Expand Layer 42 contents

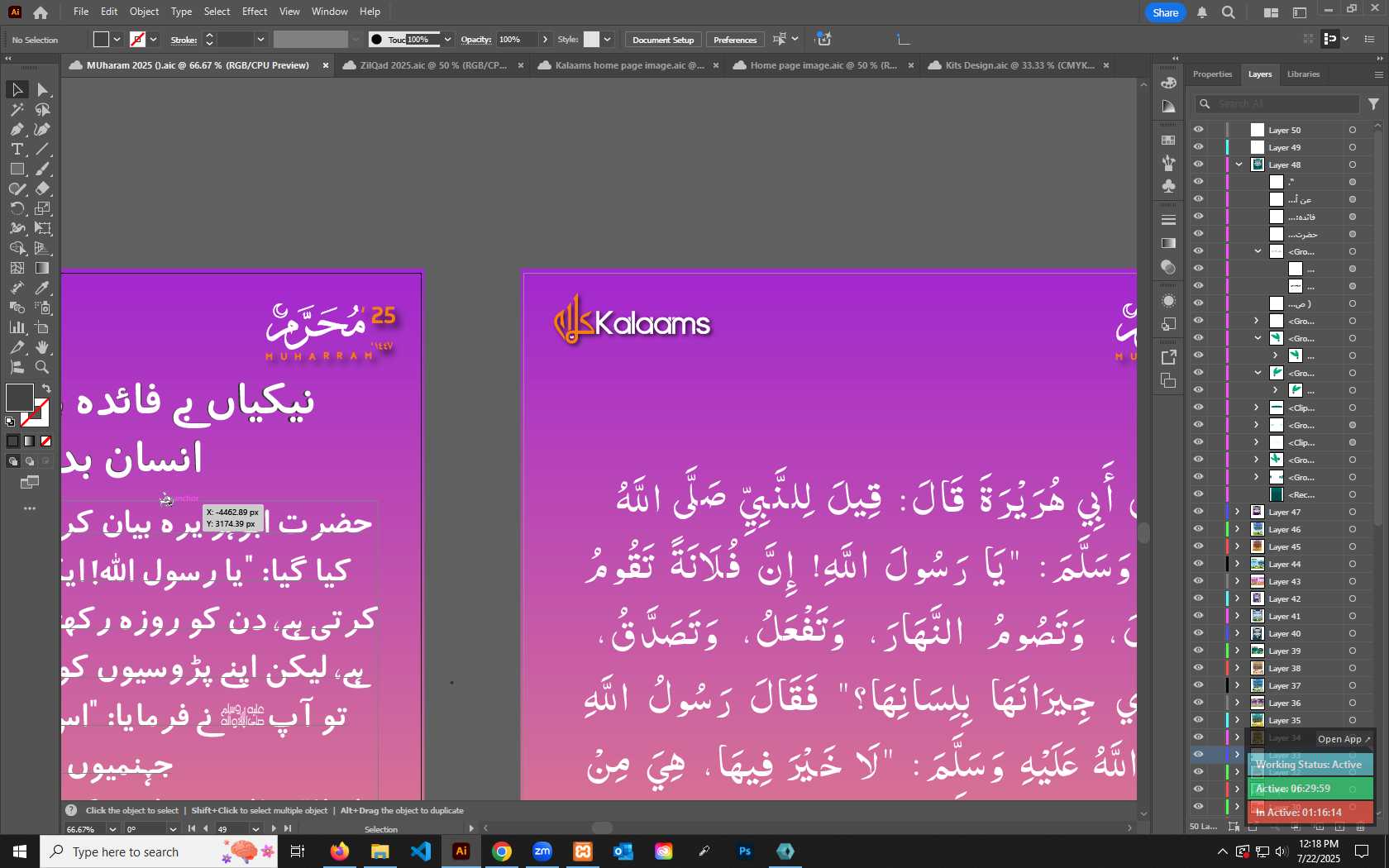[x=1238, y=599]
